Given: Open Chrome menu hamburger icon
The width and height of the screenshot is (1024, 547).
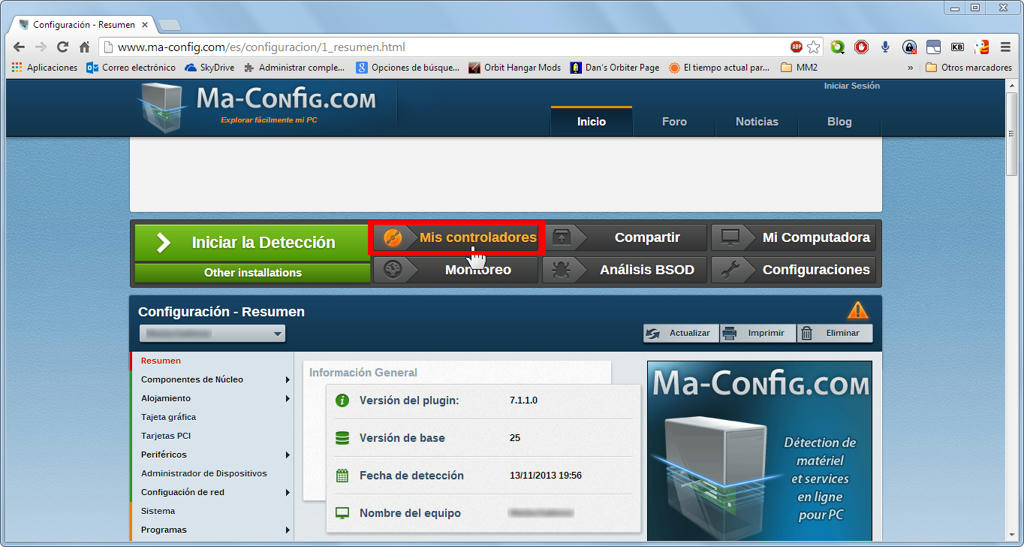Looking at the screenshot, I should 1006,47.
